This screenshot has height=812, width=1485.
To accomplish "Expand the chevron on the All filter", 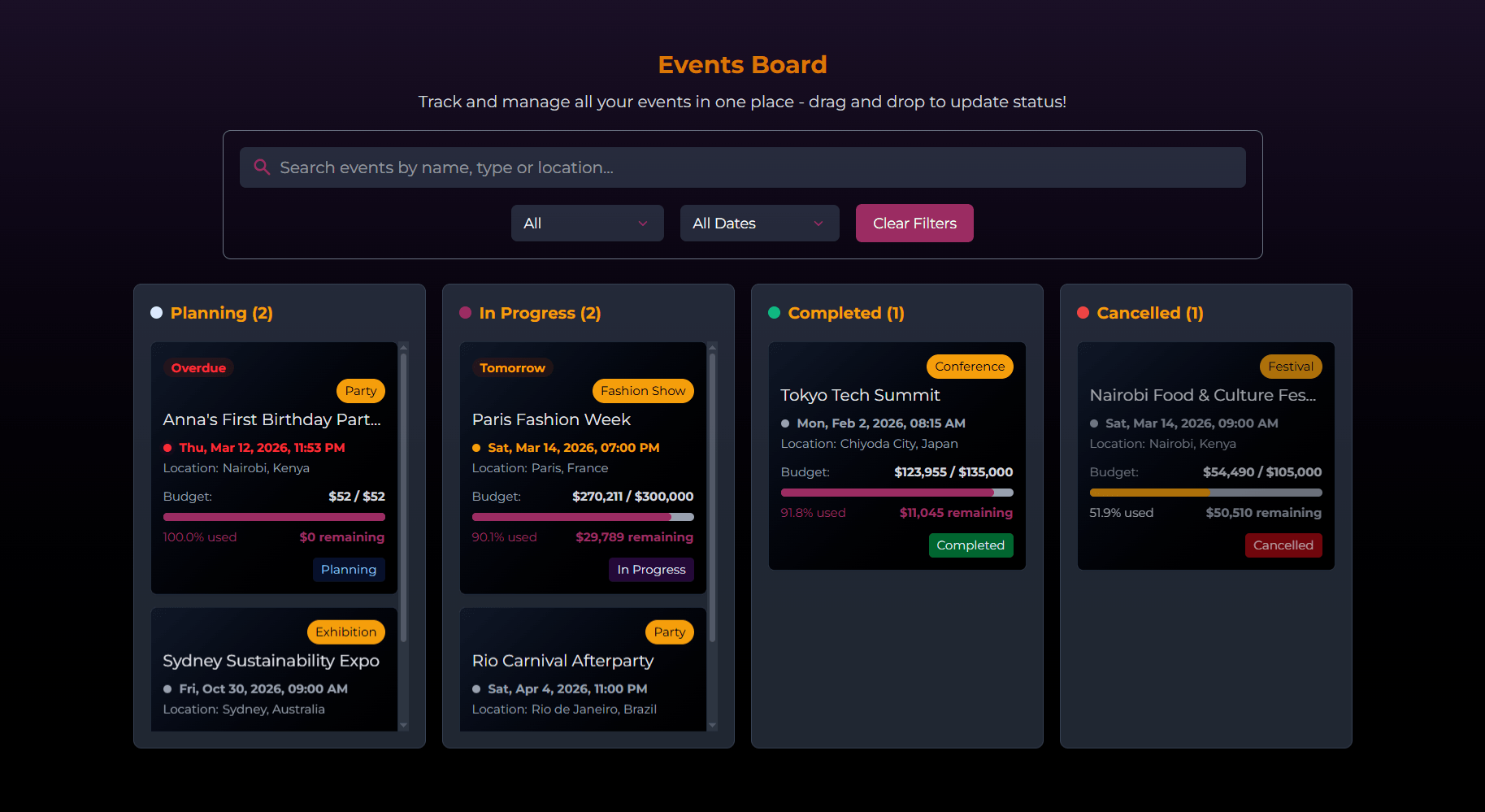I will 642,223.
